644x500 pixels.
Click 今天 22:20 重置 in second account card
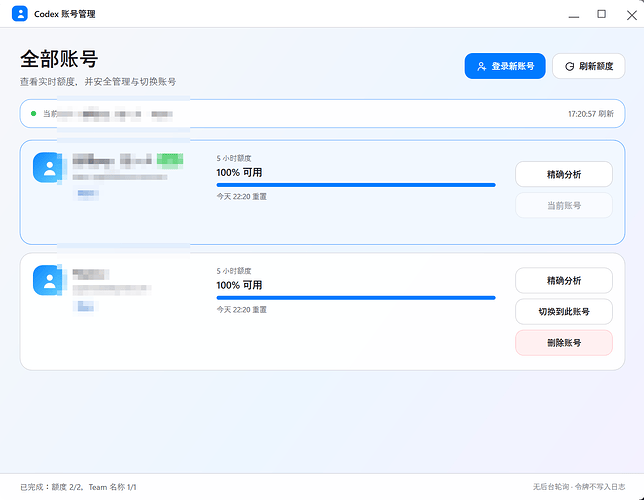(242, 309)
